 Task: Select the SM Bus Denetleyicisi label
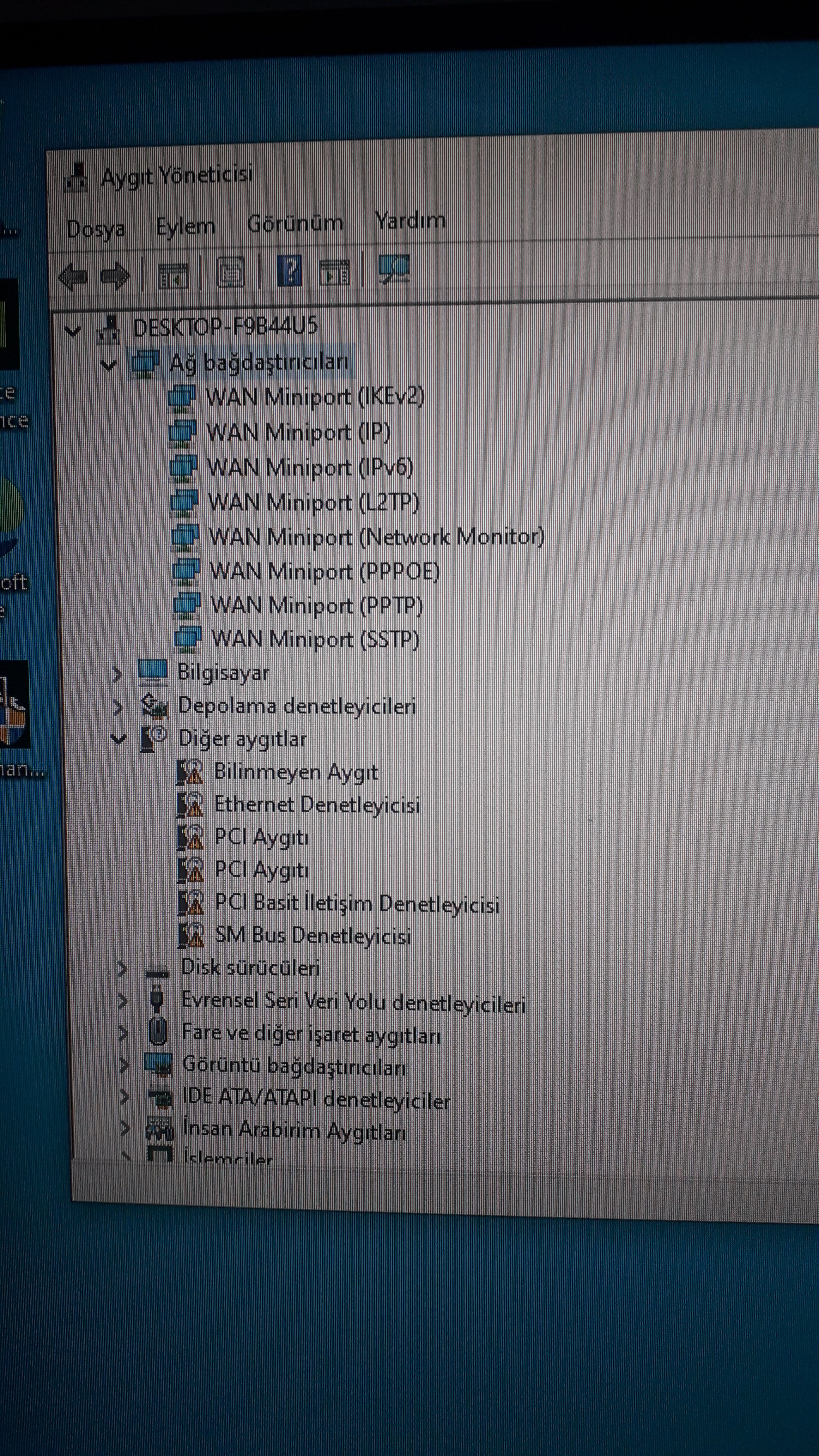[313, 935]
